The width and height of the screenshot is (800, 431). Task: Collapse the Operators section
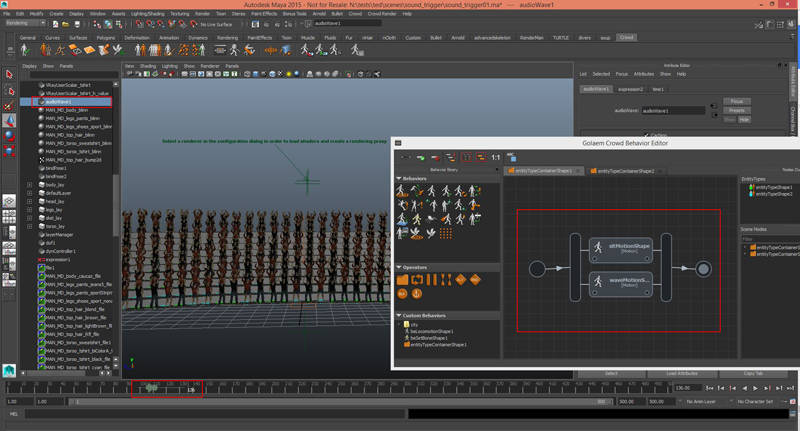click(x=399, y=268)
